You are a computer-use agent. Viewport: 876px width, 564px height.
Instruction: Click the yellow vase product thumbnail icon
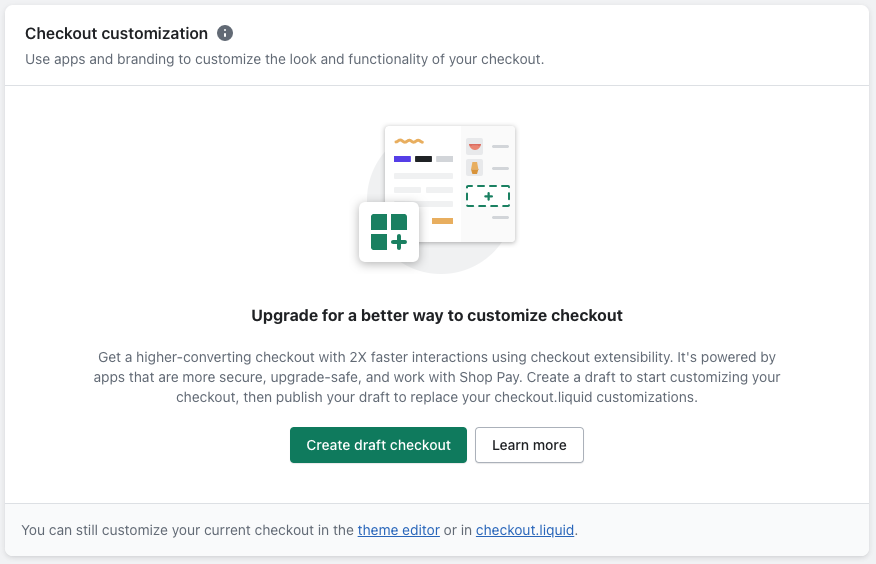pos(474,168)
